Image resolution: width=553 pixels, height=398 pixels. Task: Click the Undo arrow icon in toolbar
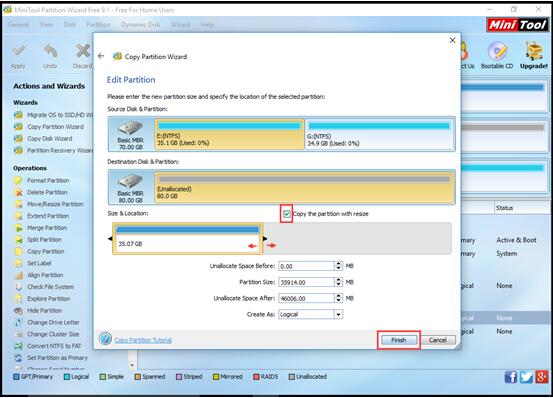click(x=50, y=51)
